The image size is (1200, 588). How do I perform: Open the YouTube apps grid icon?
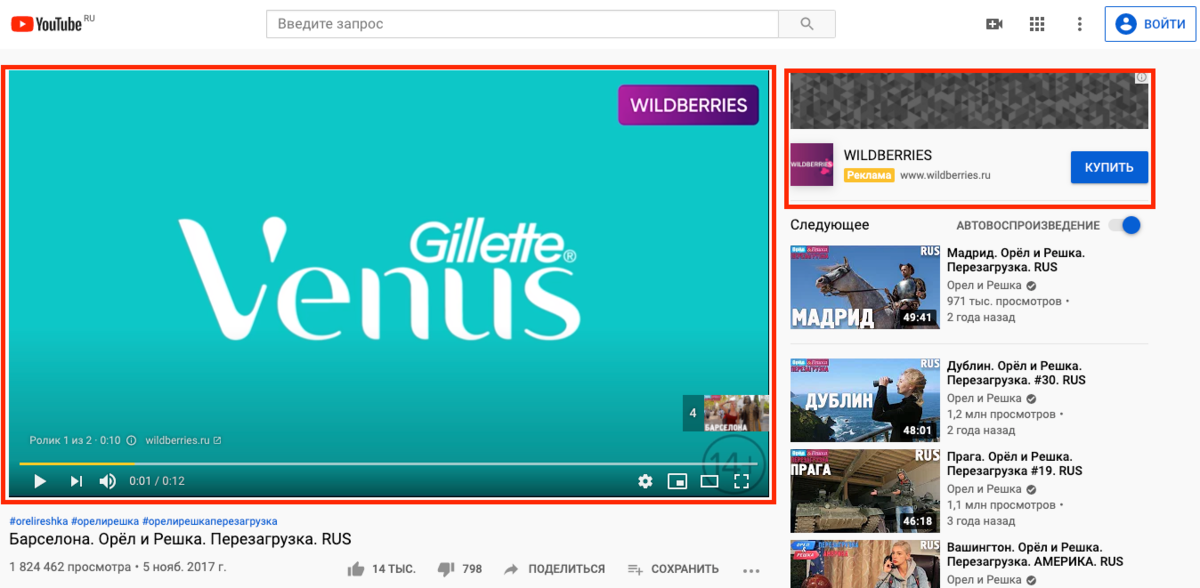1037,24
